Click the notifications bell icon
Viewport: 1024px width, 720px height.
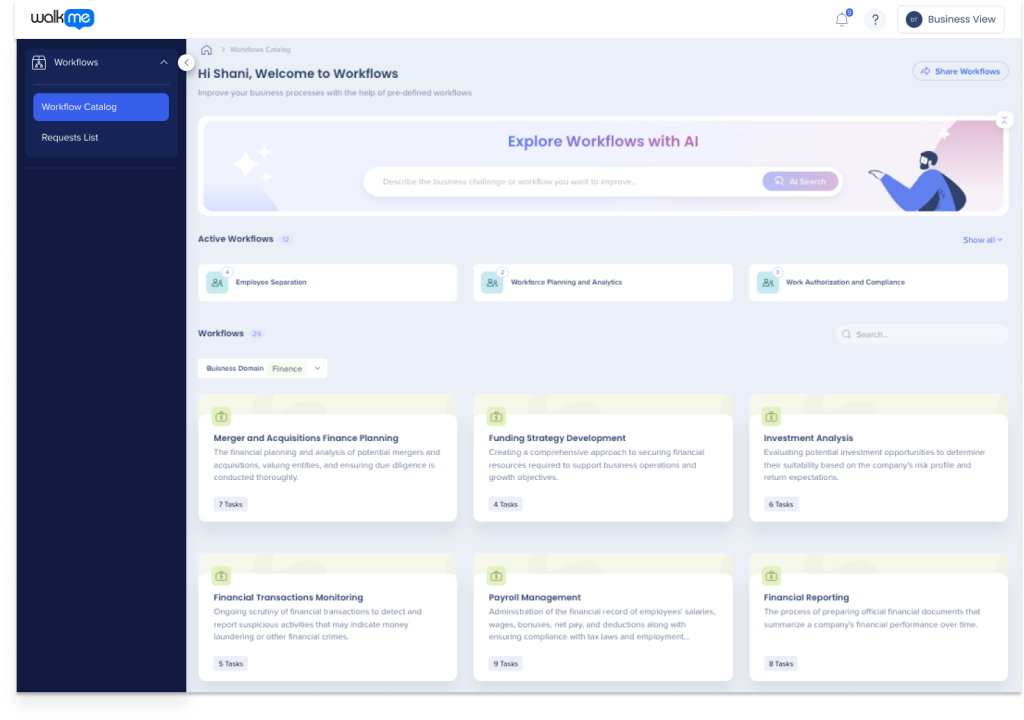coord(842,20)
